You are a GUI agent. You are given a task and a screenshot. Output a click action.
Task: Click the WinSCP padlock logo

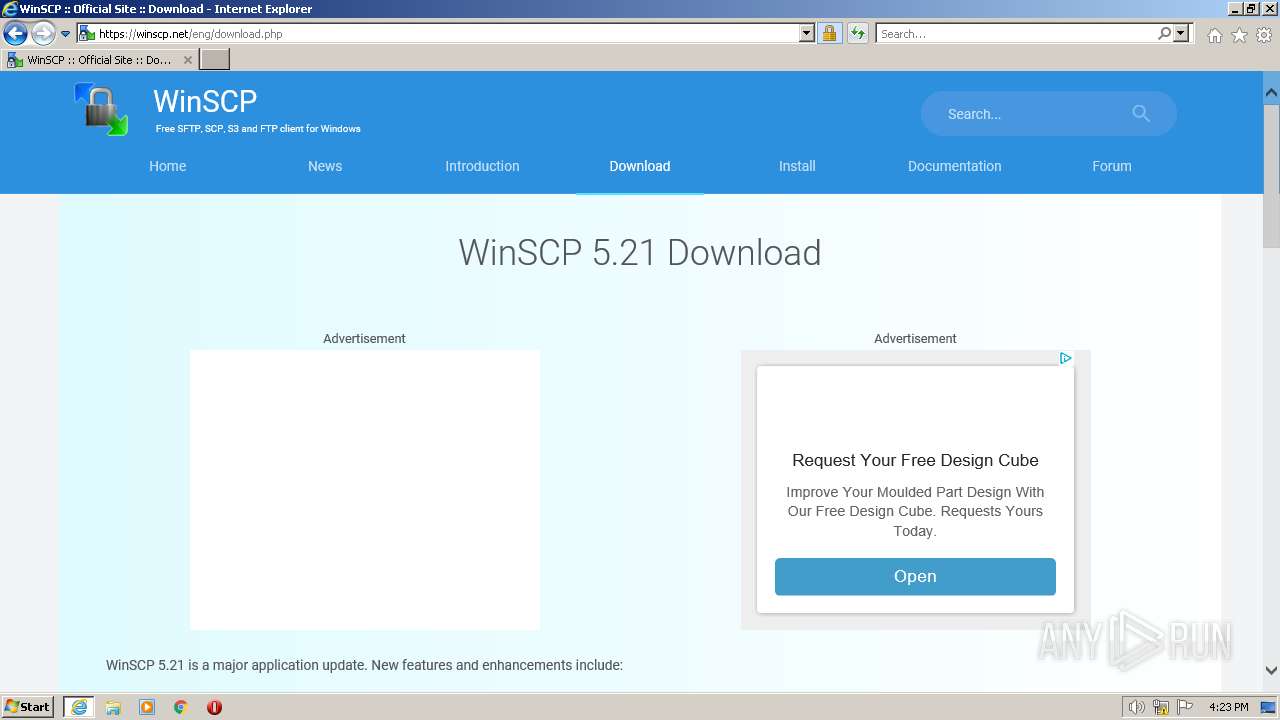click(x=101, y=109)
